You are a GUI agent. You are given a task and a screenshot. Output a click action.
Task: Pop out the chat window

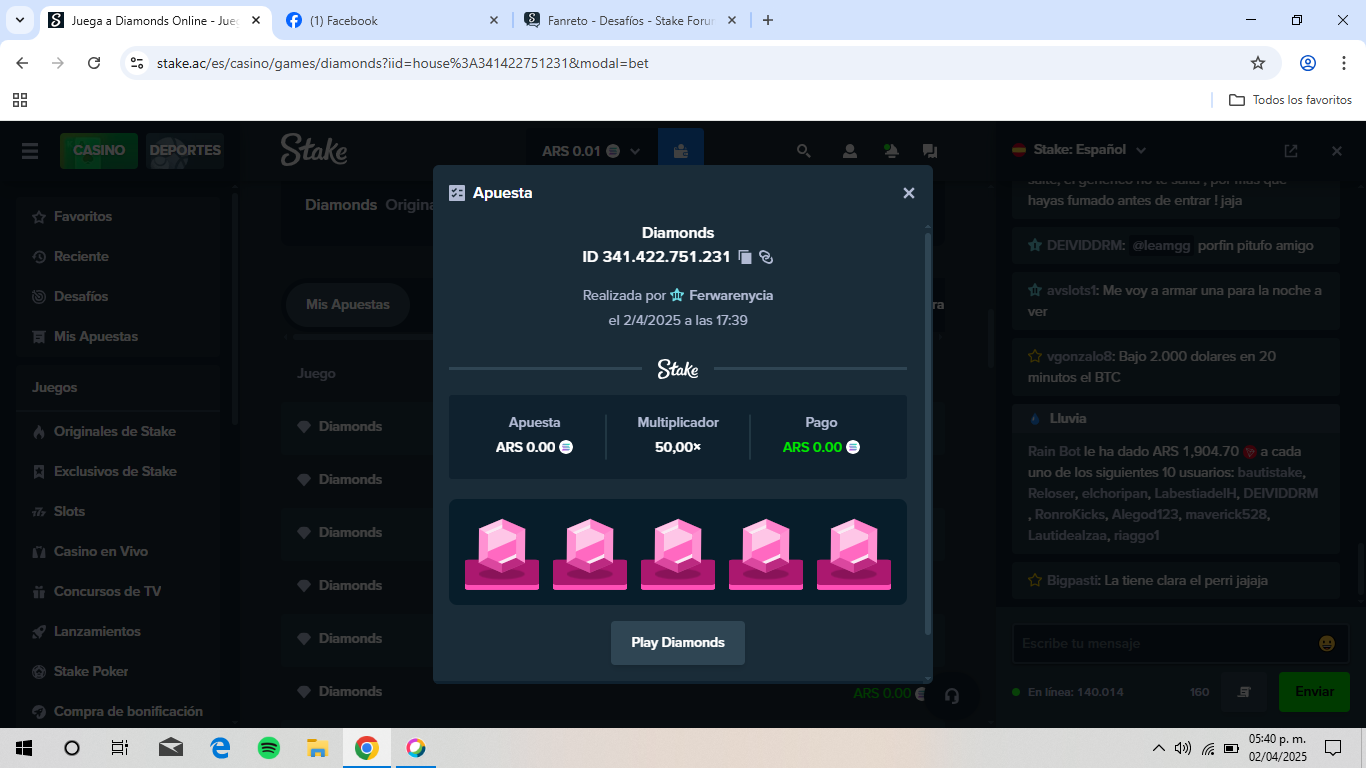click(1291, 151)
